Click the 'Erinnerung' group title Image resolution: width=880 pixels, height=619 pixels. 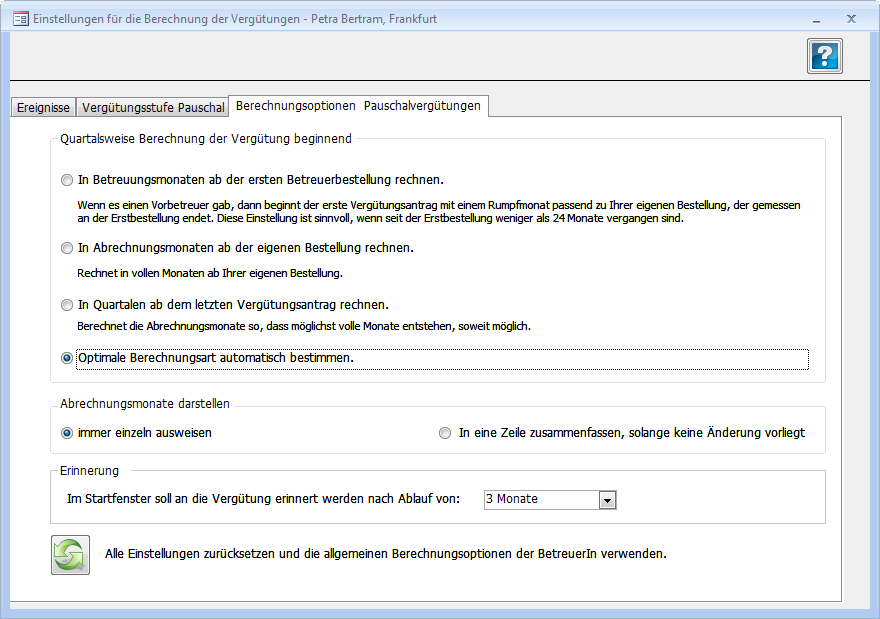click(x=89, y=471)
